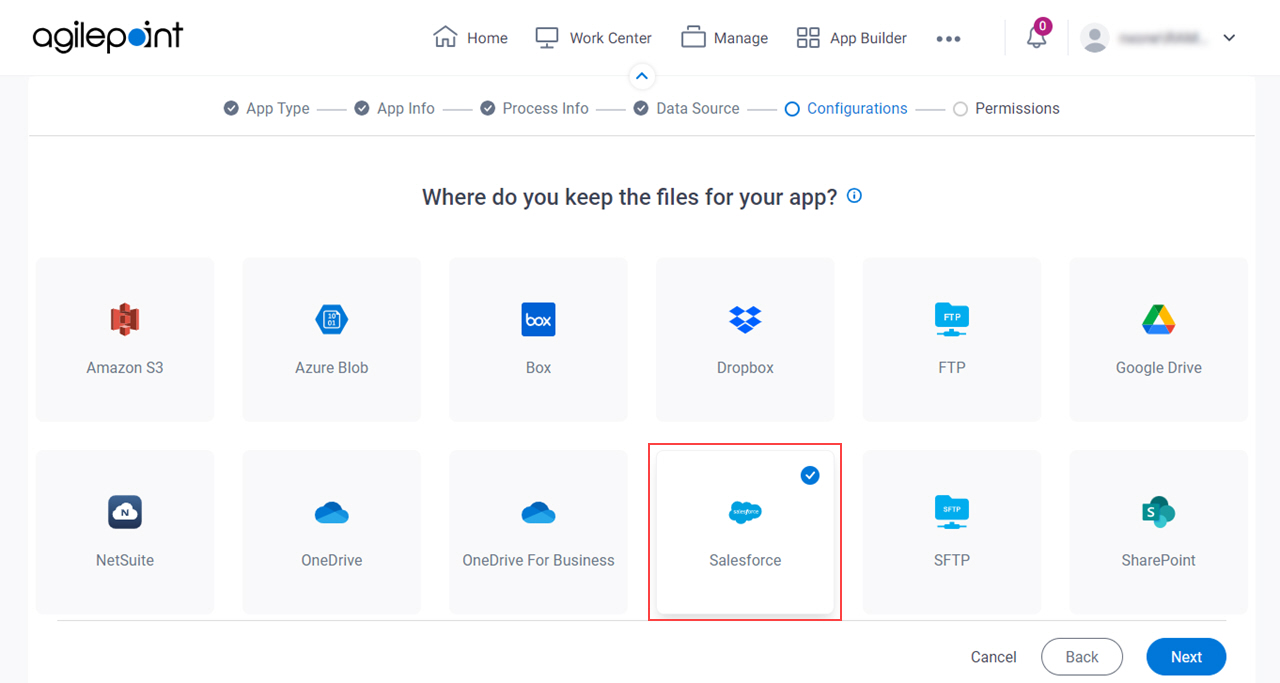The height and width of the screenshot is (683, 1280).
Task: Select the Amazon S3 icon
Action: (x=125, y=320)
